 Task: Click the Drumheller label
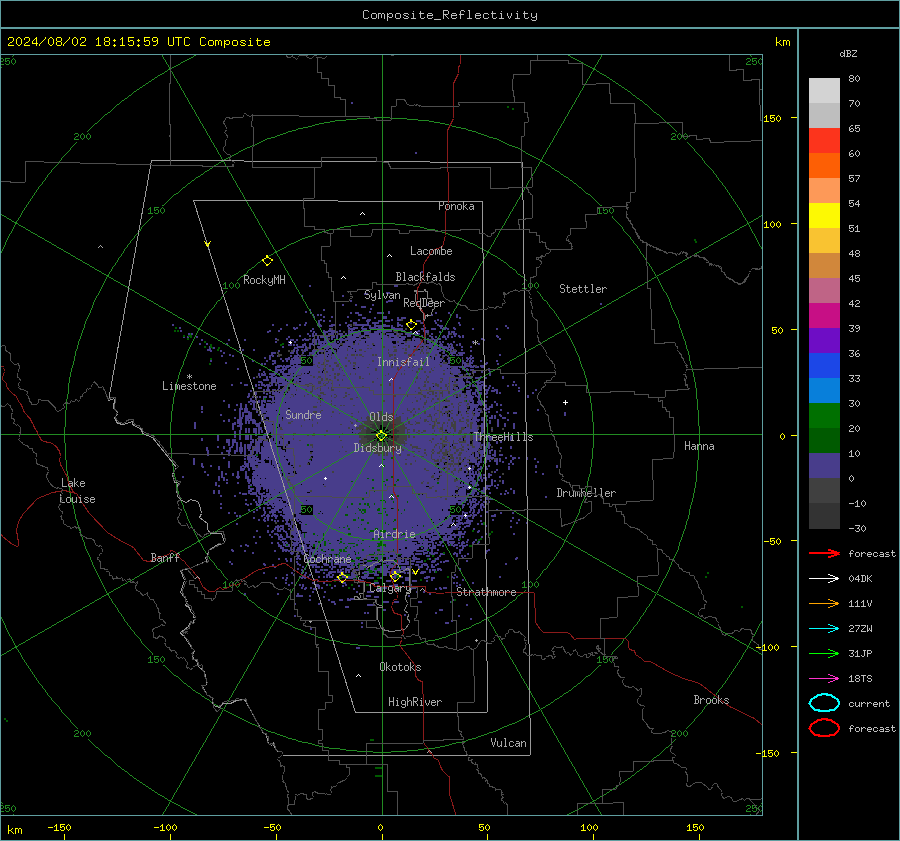[586, 493]
